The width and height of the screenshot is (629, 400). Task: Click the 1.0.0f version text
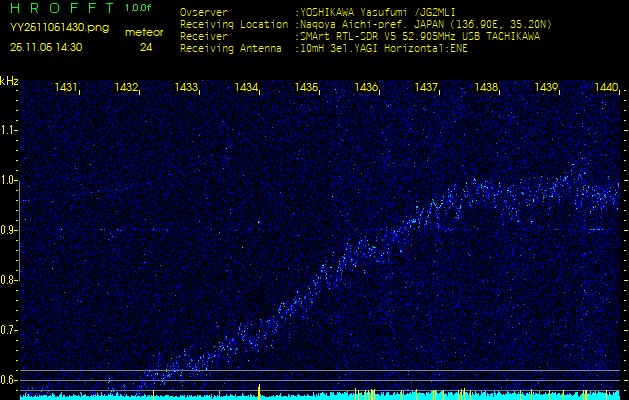point(139,8)
